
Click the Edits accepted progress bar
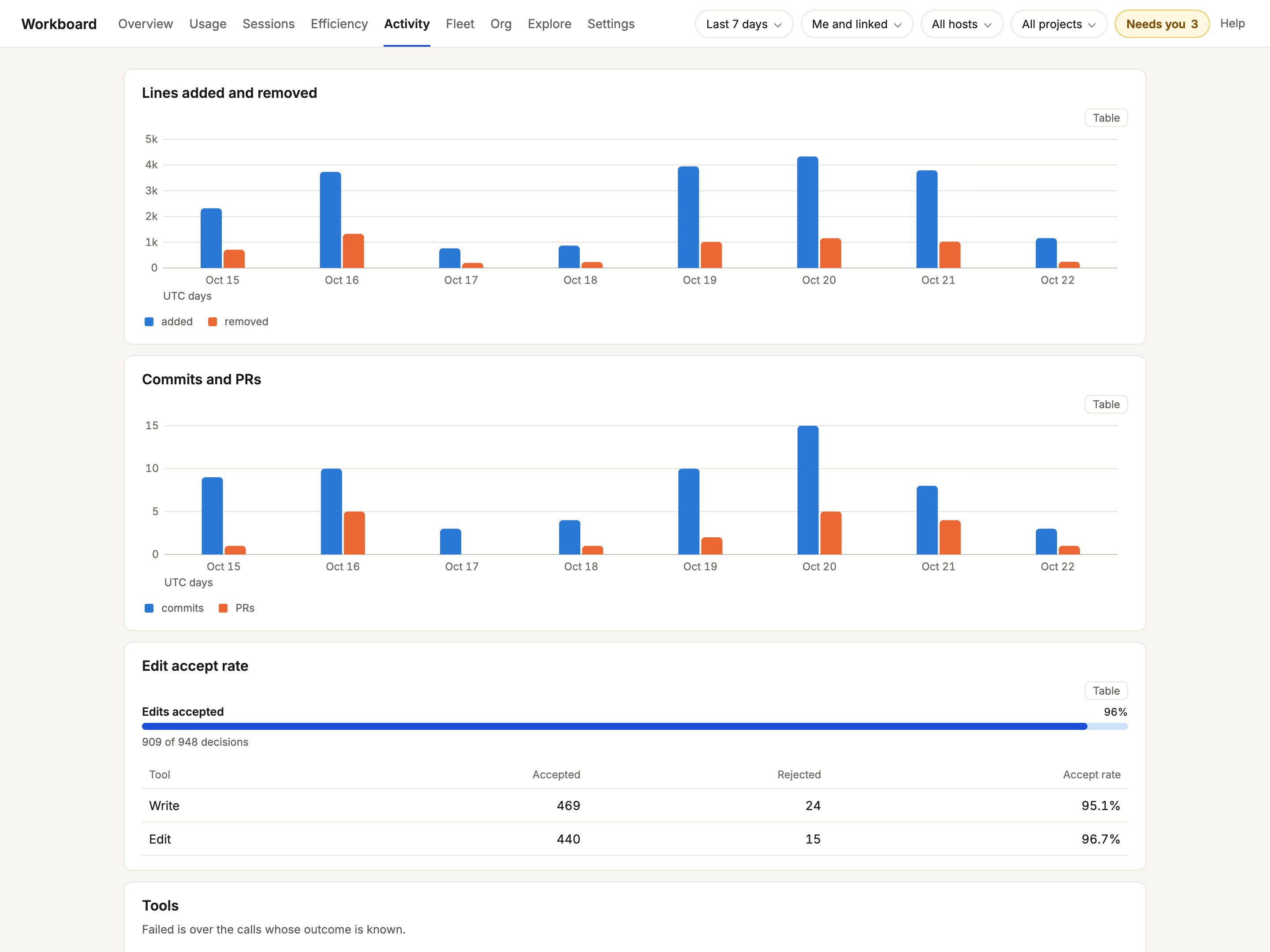tap(635, 726)
